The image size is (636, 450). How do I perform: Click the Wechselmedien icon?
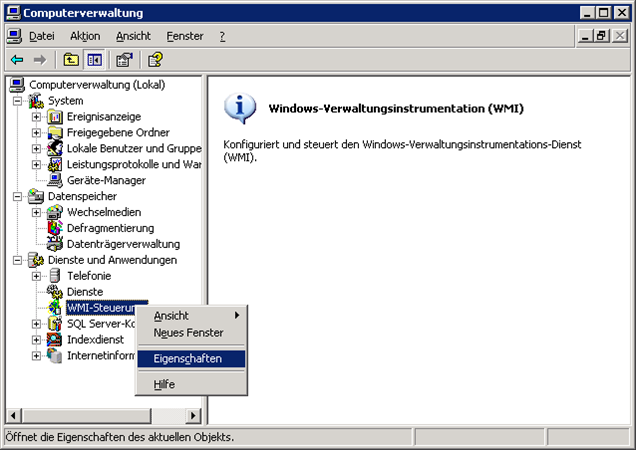[55, 212]
